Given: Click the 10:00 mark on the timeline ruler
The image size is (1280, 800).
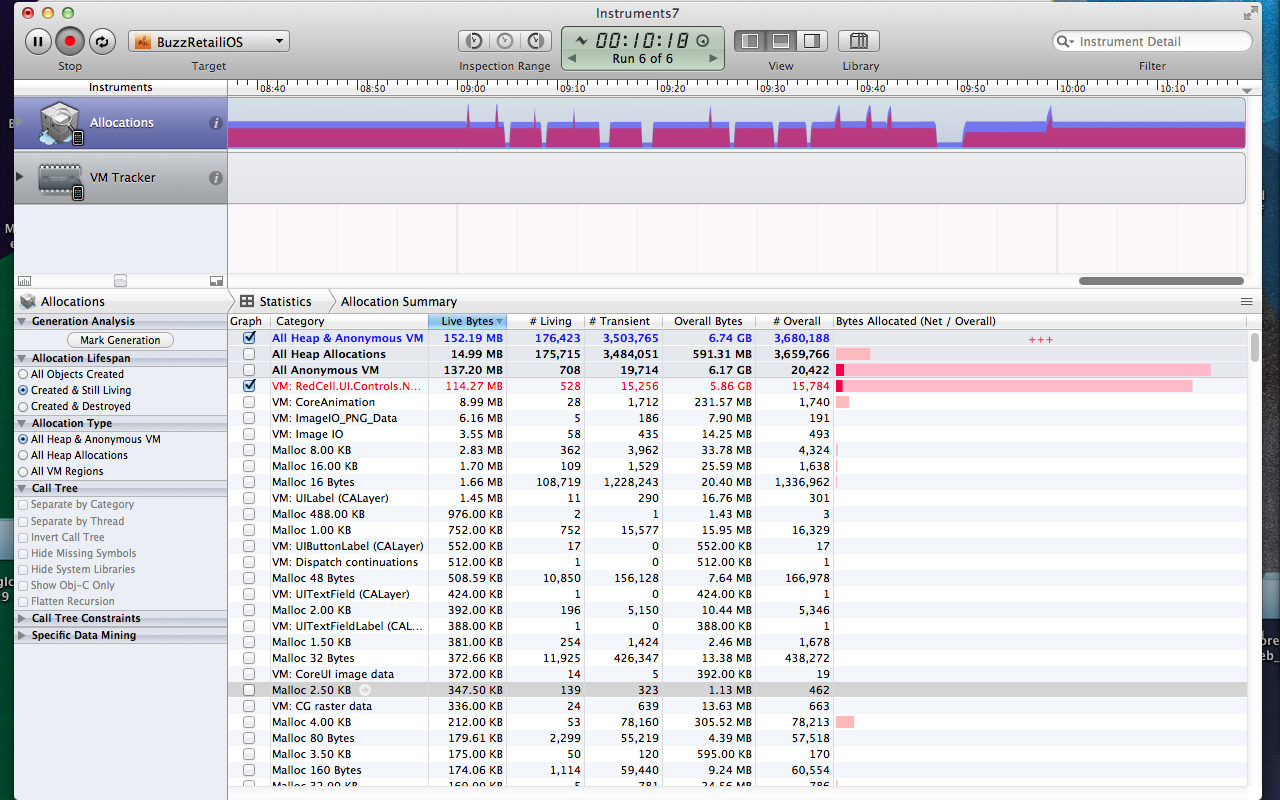Looking at the screenshot, I should pyautogui.click(x=1073, y=88).
